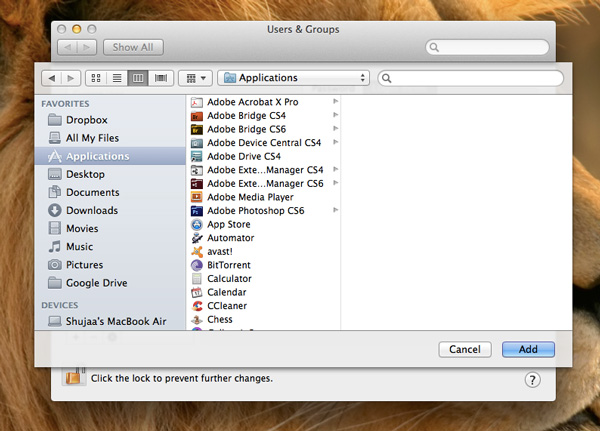Image resolution: width=600 pixels, height=431 pixels.
Task: Expand Adobe Bridge CS4 folder arrow
Action: (336, 115)
